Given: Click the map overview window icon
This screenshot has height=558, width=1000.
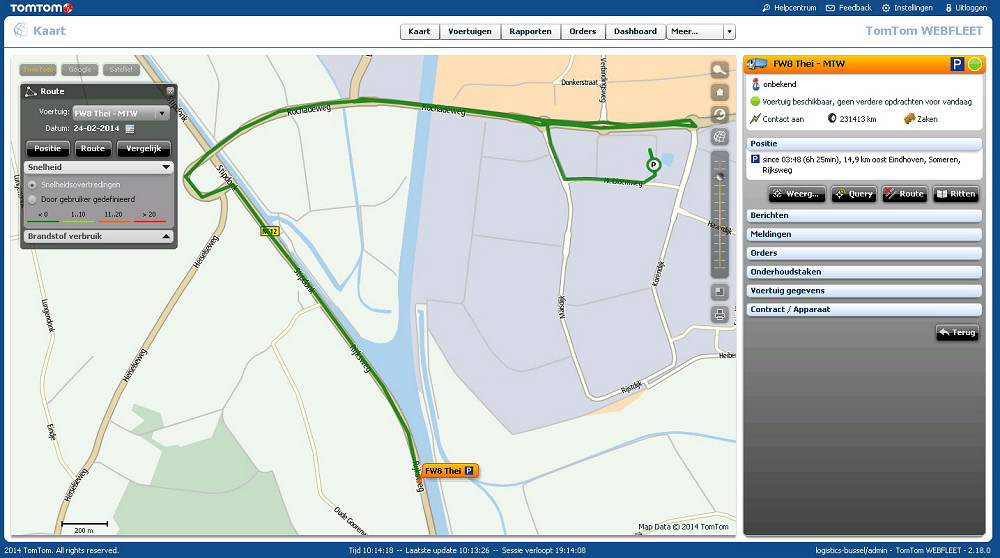Looking at the screenshot, I should 719,292.
